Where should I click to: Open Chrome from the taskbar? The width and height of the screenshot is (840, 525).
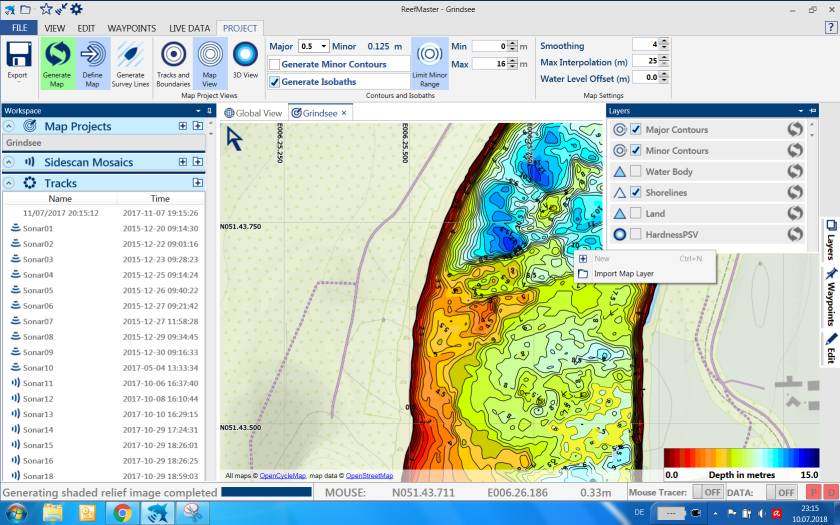pyautogui.click(x=122, y=513)
